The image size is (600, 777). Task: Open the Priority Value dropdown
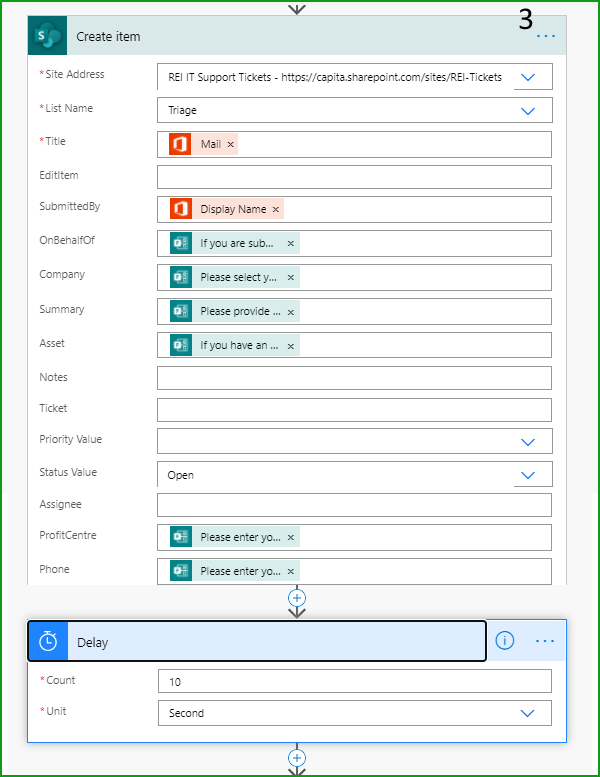(x=528, y=442)
